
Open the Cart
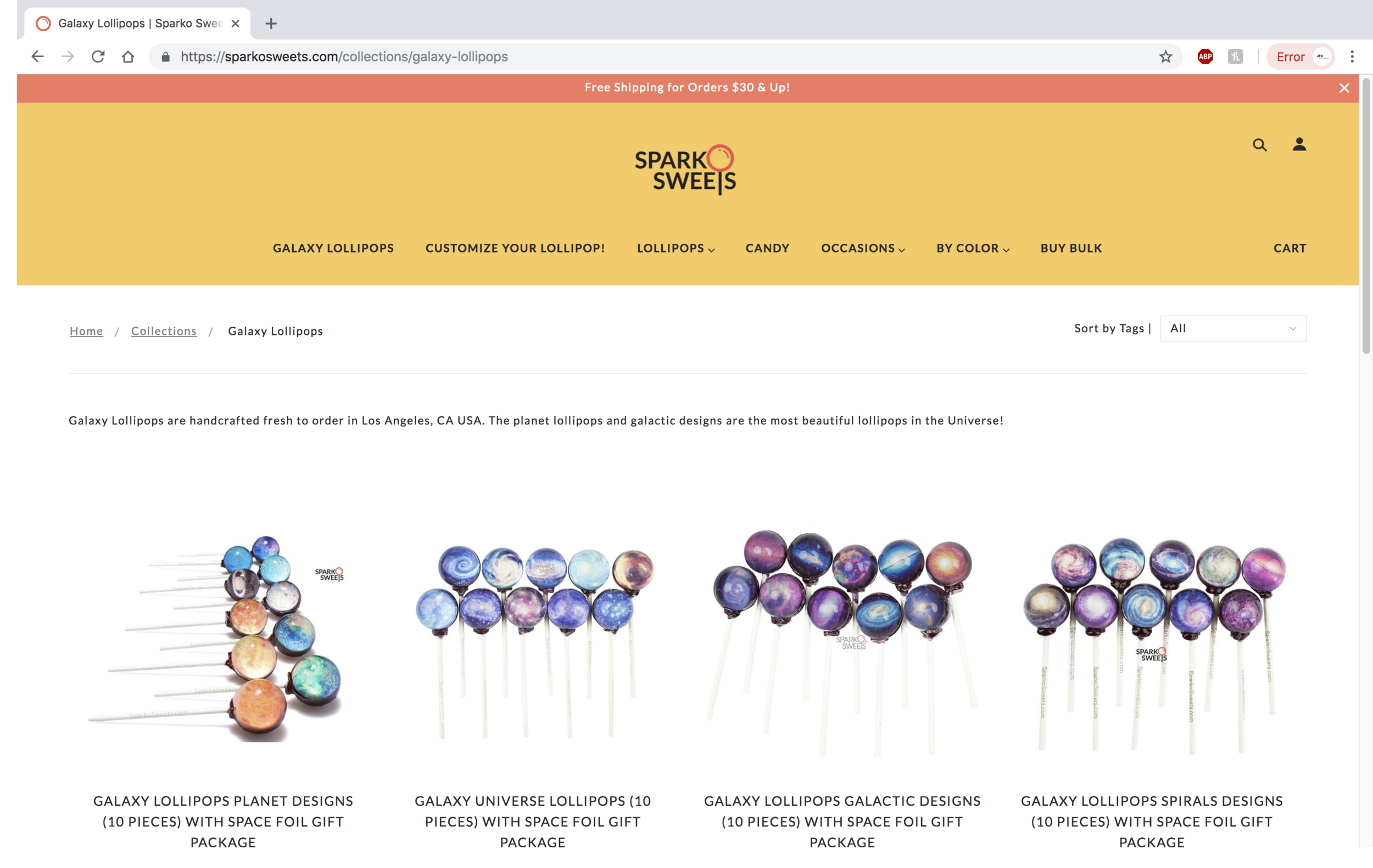click(1290, 248)
